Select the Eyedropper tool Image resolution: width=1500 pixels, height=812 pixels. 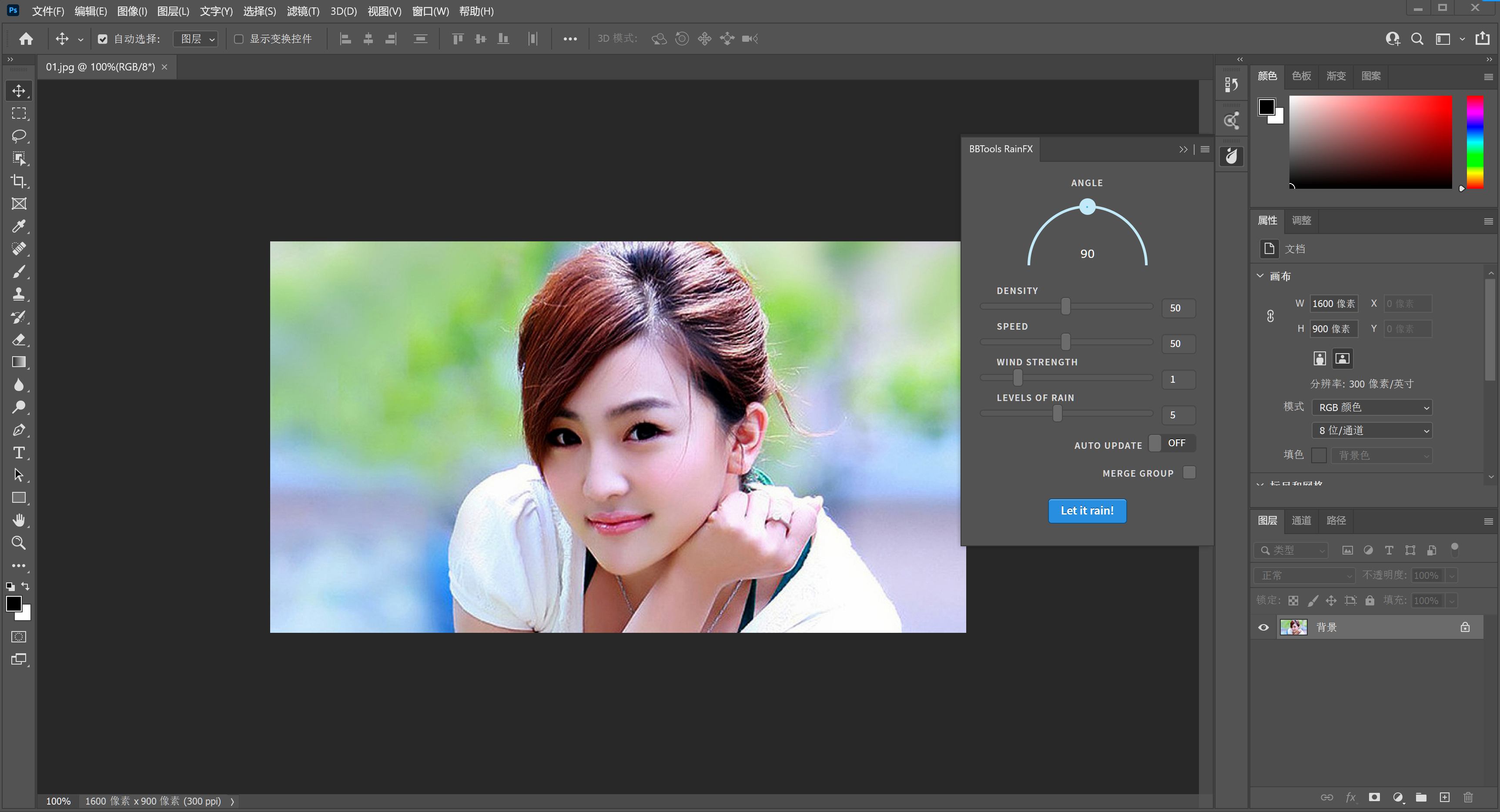click(x=19, y=227)
